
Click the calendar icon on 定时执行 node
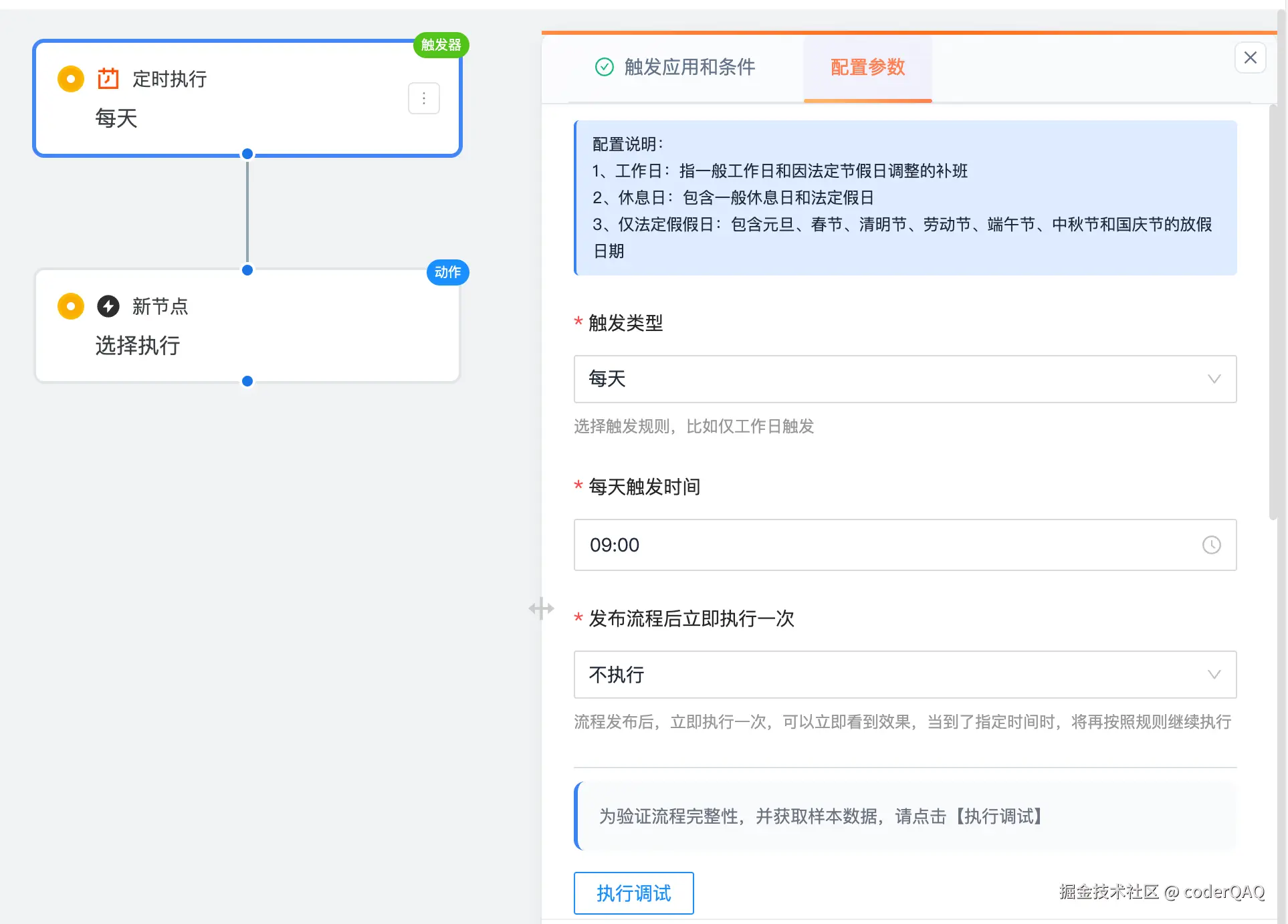pos(108,79)
